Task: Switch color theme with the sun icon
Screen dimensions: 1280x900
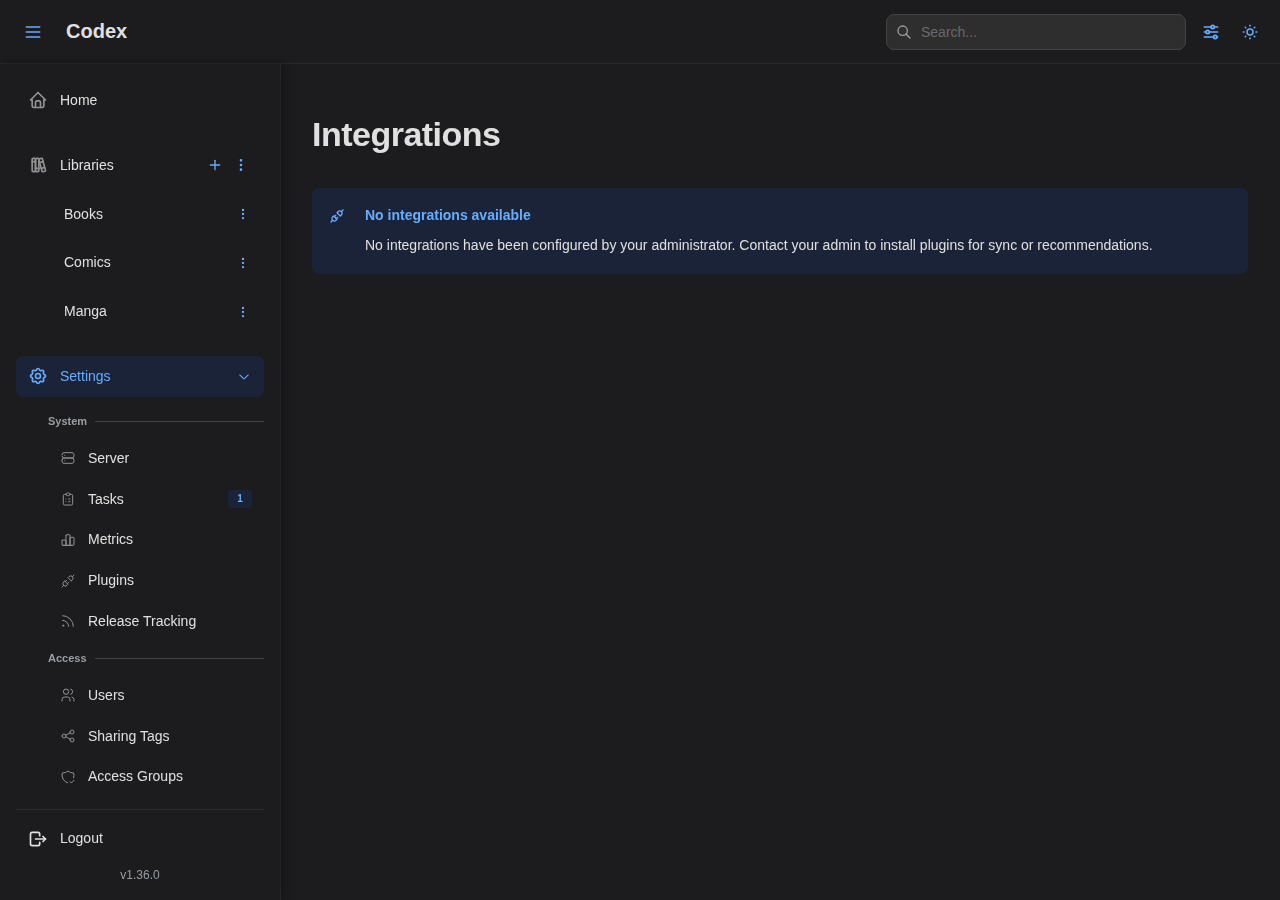Action: 1250,32
